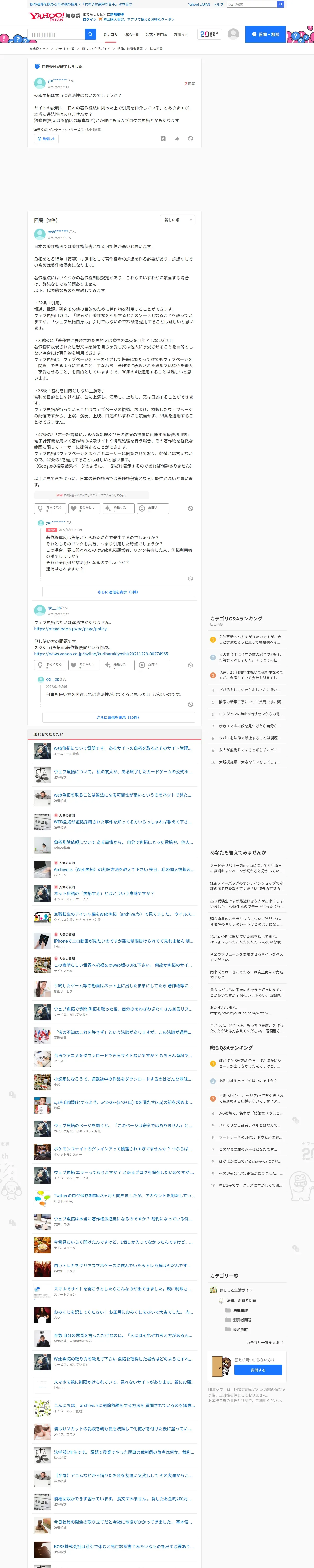
Task: Toggle 共感した on the question
Action: (x=46, y=139)
